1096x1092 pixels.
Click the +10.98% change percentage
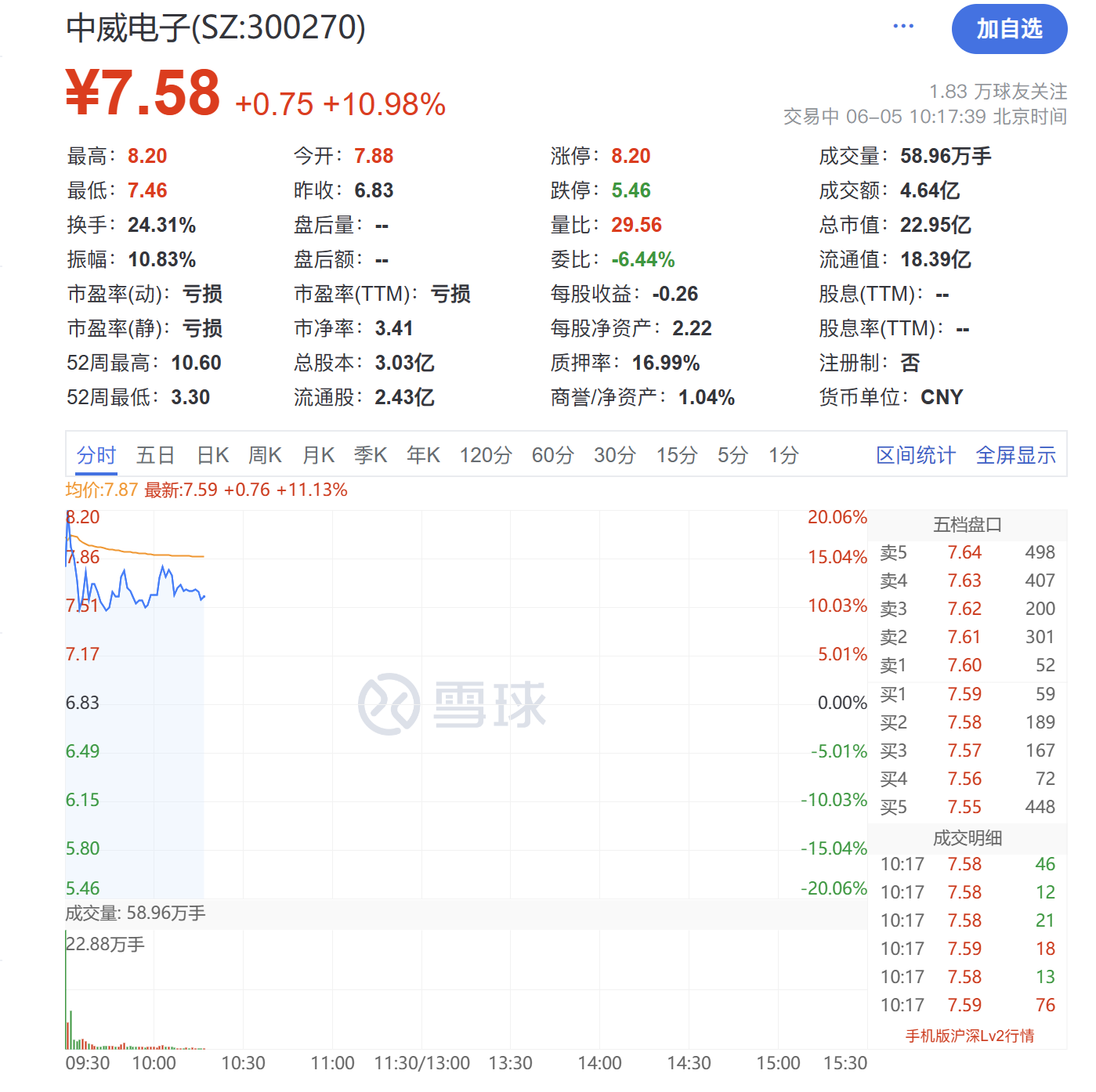[x=384, y=104]
